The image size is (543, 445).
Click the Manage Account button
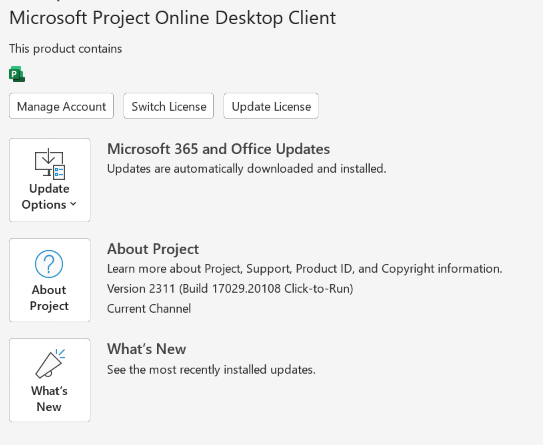pyautogui.click(x=61, y=106)
